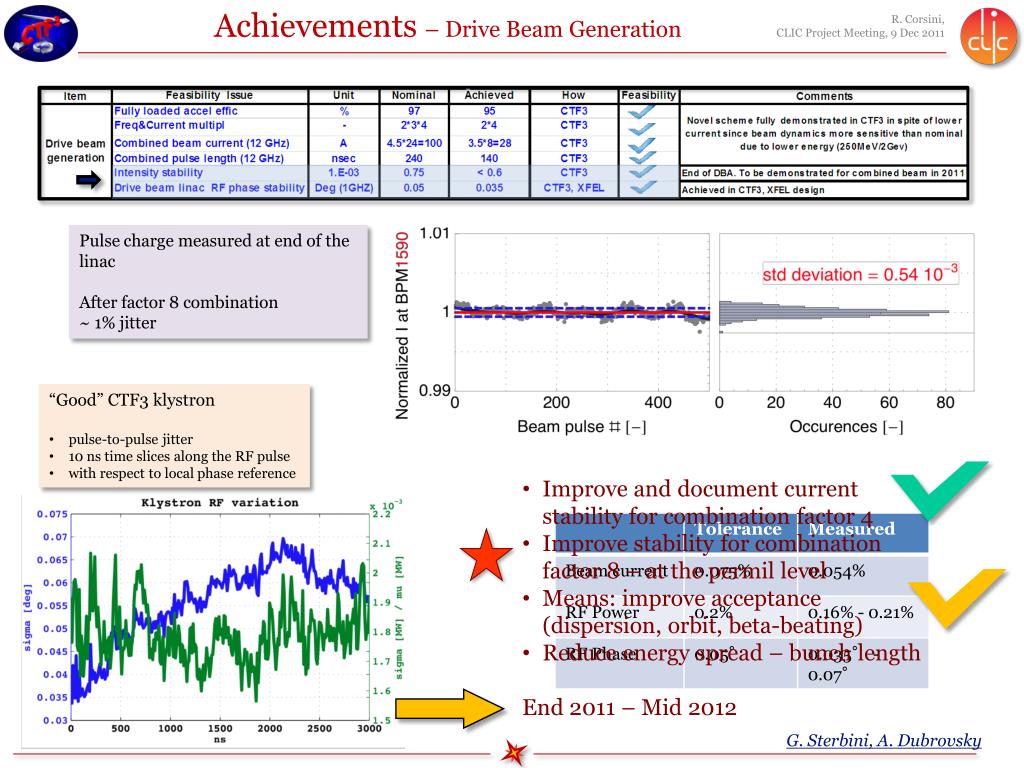Click the '< 0.6' achieved value
The height and width of the screenshot is (768, 1024).
click(x=489, y=172)
